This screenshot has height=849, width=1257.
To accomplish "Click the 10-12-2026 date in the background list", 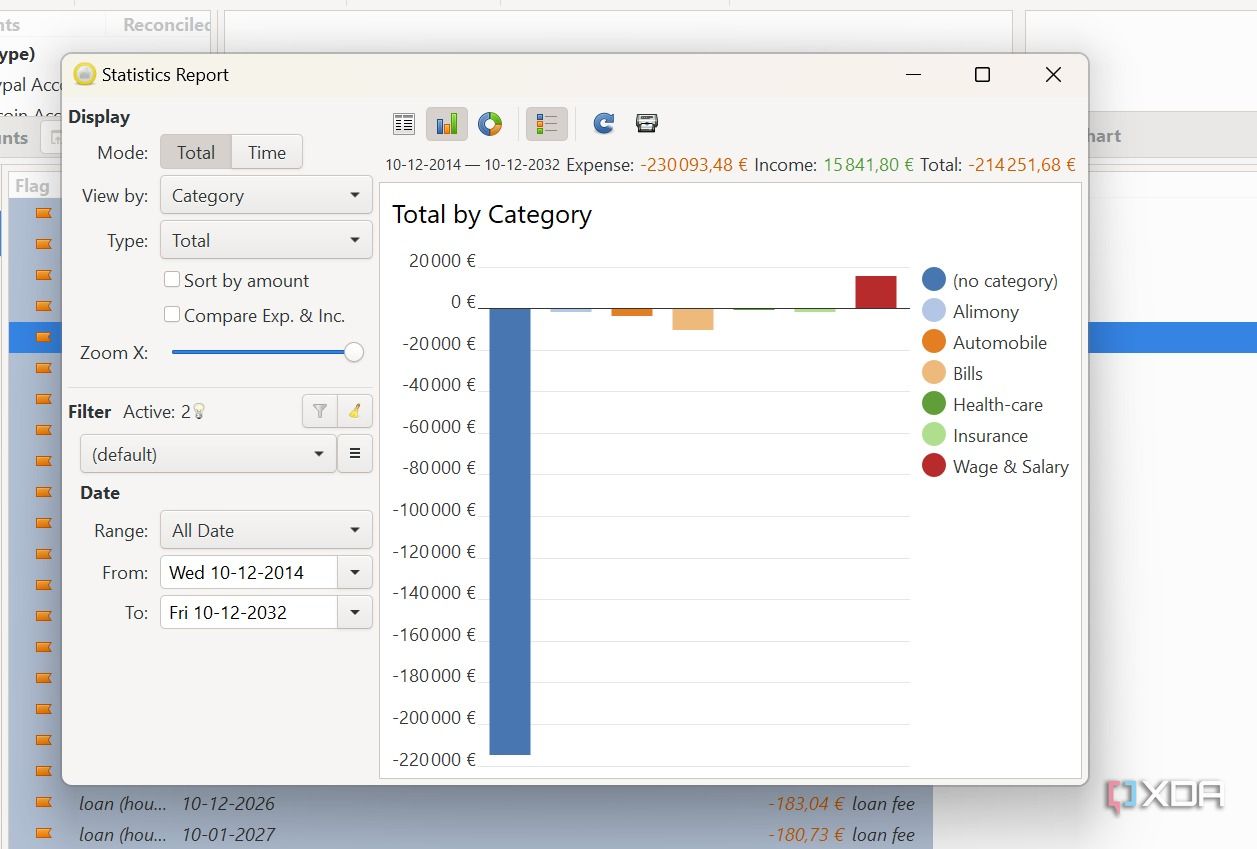I will coord(228,803).
